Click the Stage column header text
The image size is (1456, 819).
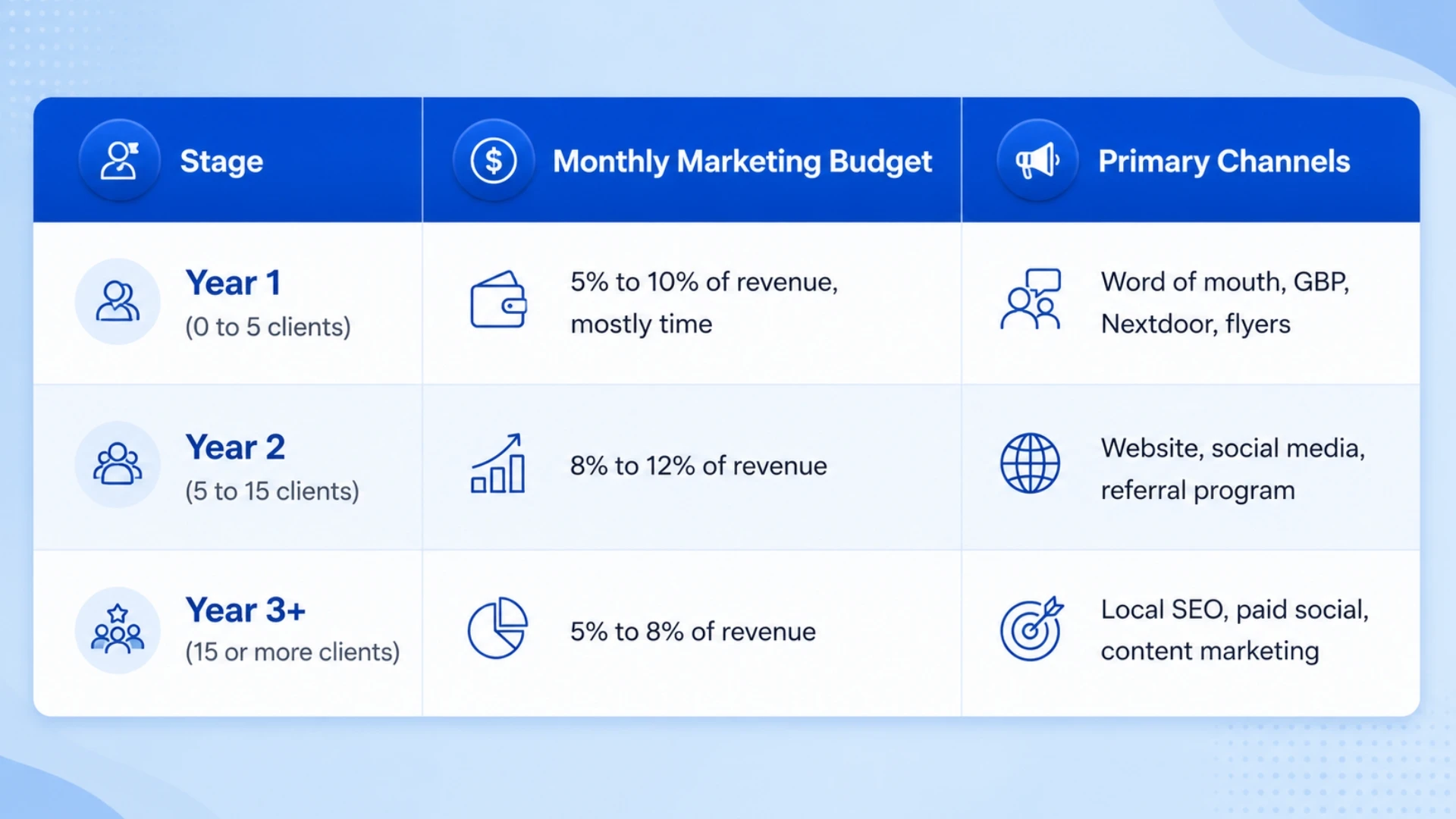click(x=221, y=161)
